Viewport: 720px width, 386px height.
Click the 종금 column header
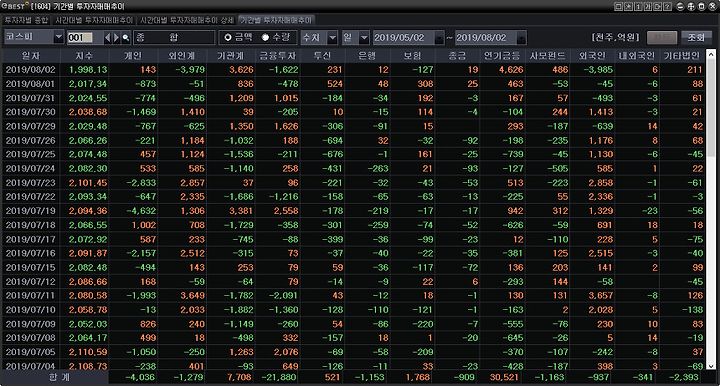(457, 56)
